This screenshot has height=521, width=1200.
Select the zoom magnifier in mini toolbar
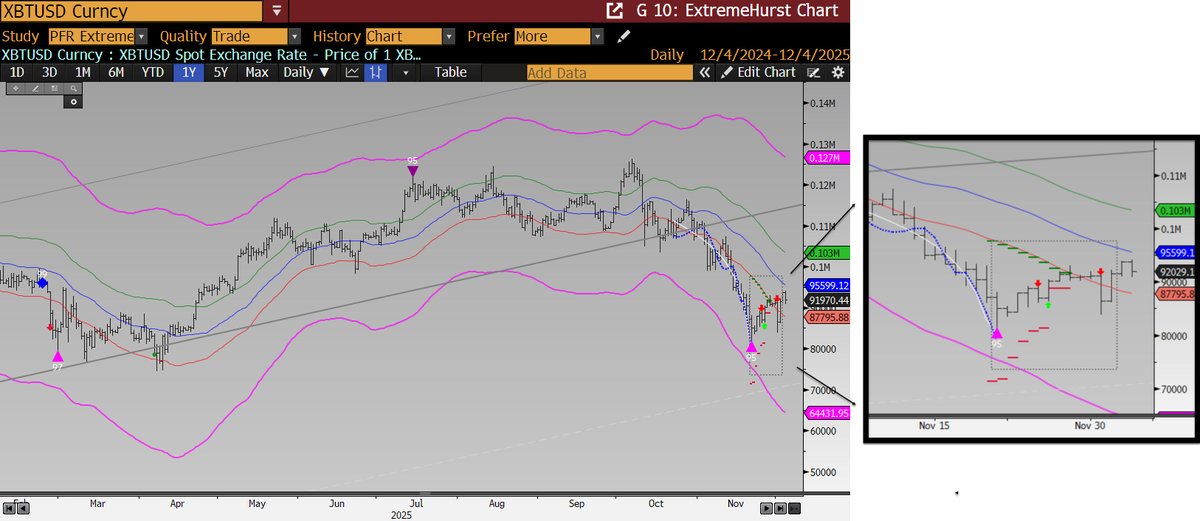coord(73,89)
